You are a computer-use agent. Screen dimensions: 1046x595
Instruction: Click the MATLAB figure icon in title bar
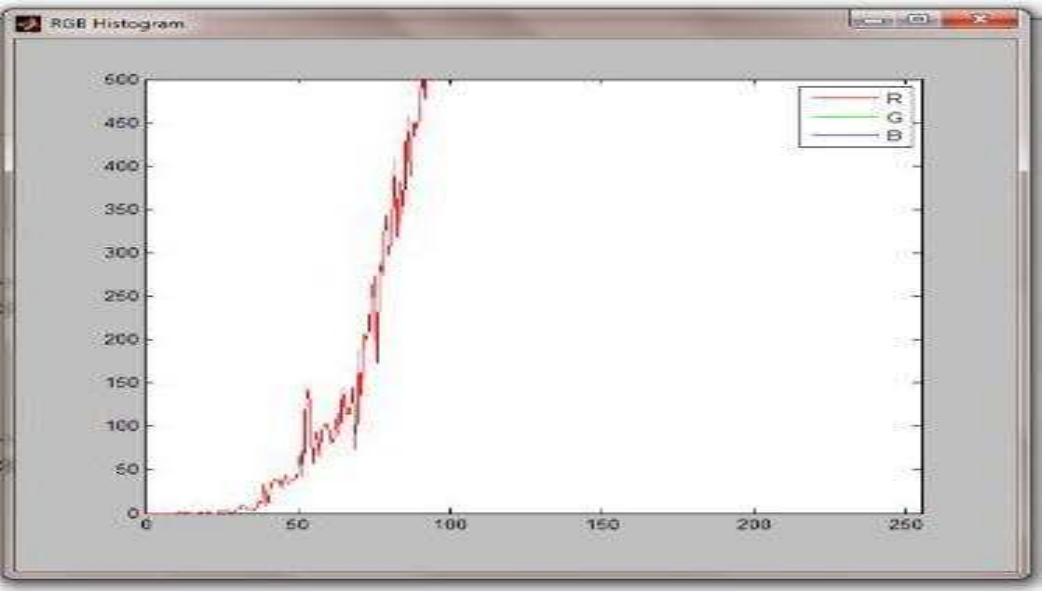[30, 23]
